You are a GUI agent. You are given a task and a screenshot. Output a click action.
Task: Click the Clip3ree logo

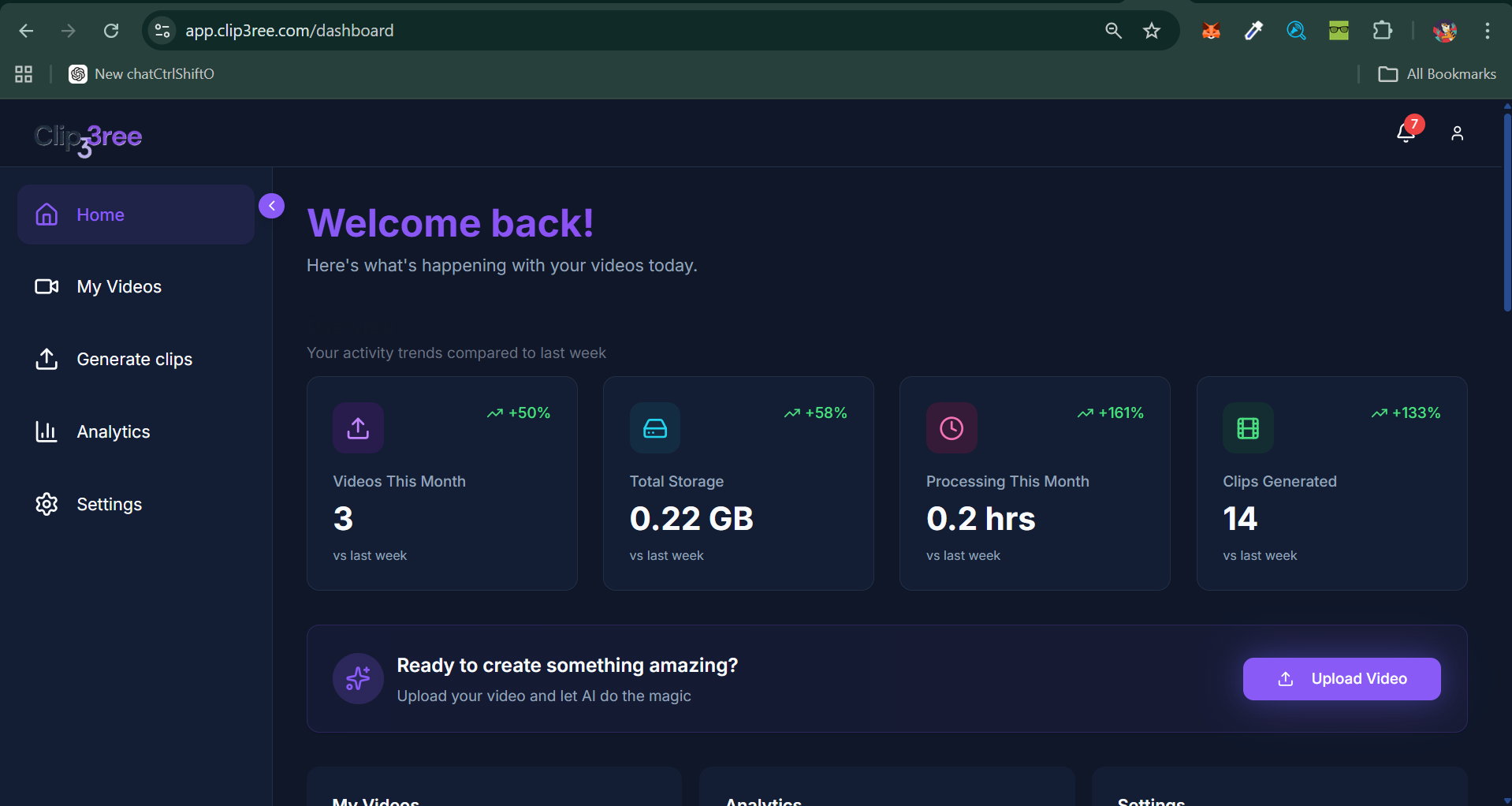(x=87, y=139)
